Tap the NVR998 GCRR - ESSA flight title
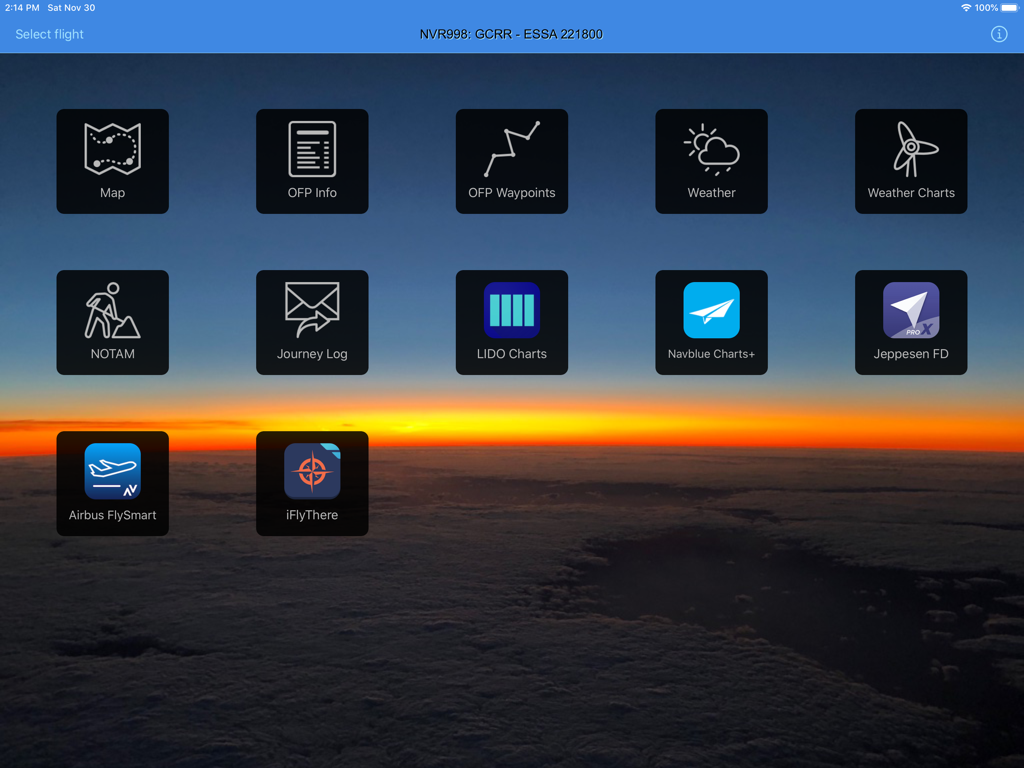The height and width of the screenshot is (768, 1024). (x=511, y=34)
